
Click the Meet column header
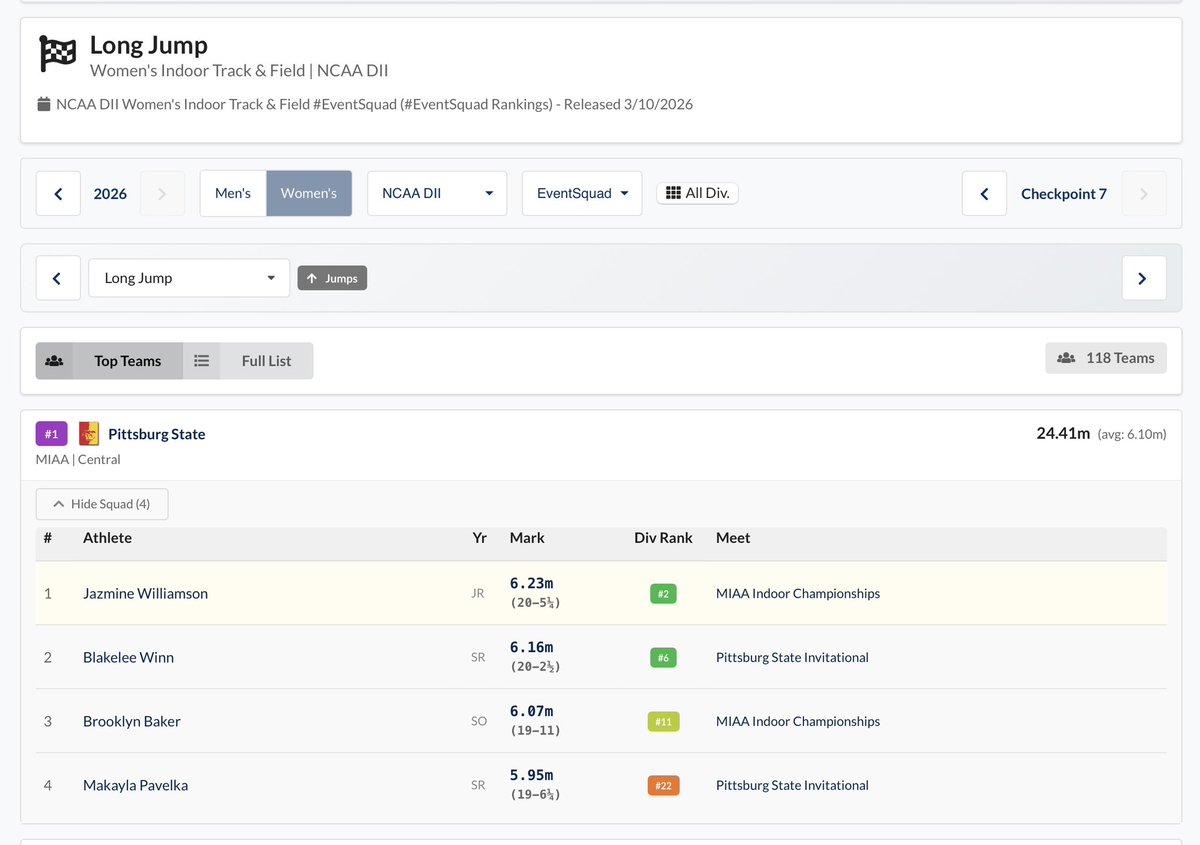click(733, 537)
